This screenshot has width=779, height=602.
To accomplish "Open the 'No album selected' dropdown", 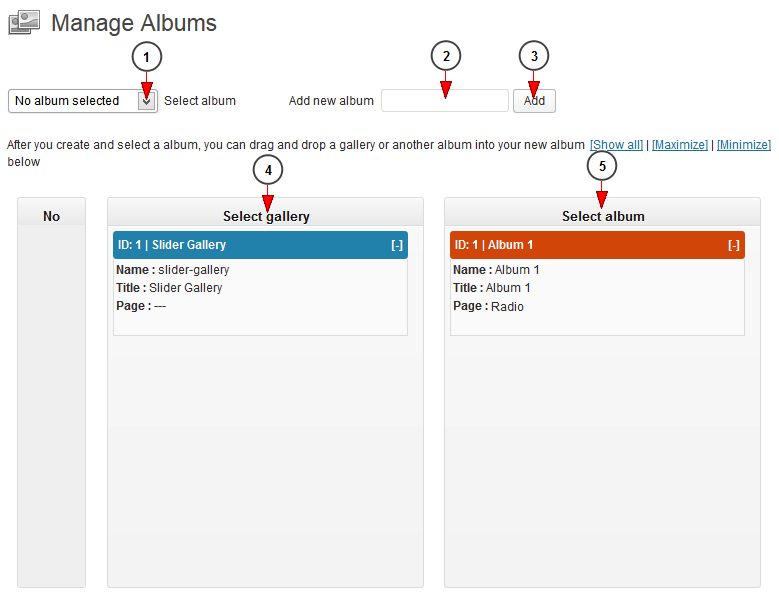I will tap(83, 101).
